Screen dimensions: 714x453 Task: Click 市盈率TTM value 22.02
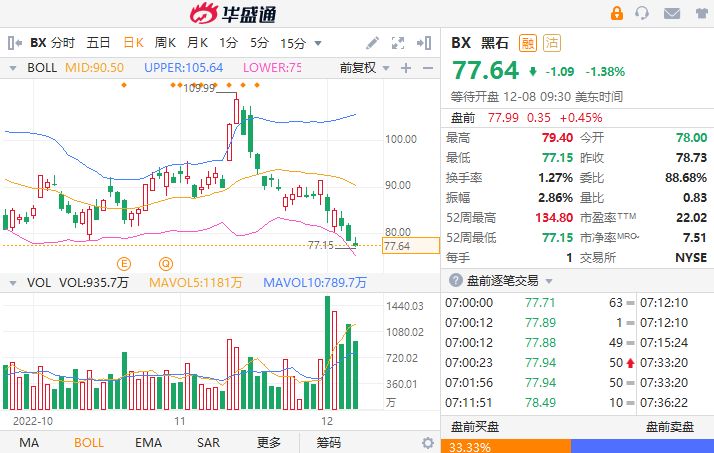click(x=691, y=218)
